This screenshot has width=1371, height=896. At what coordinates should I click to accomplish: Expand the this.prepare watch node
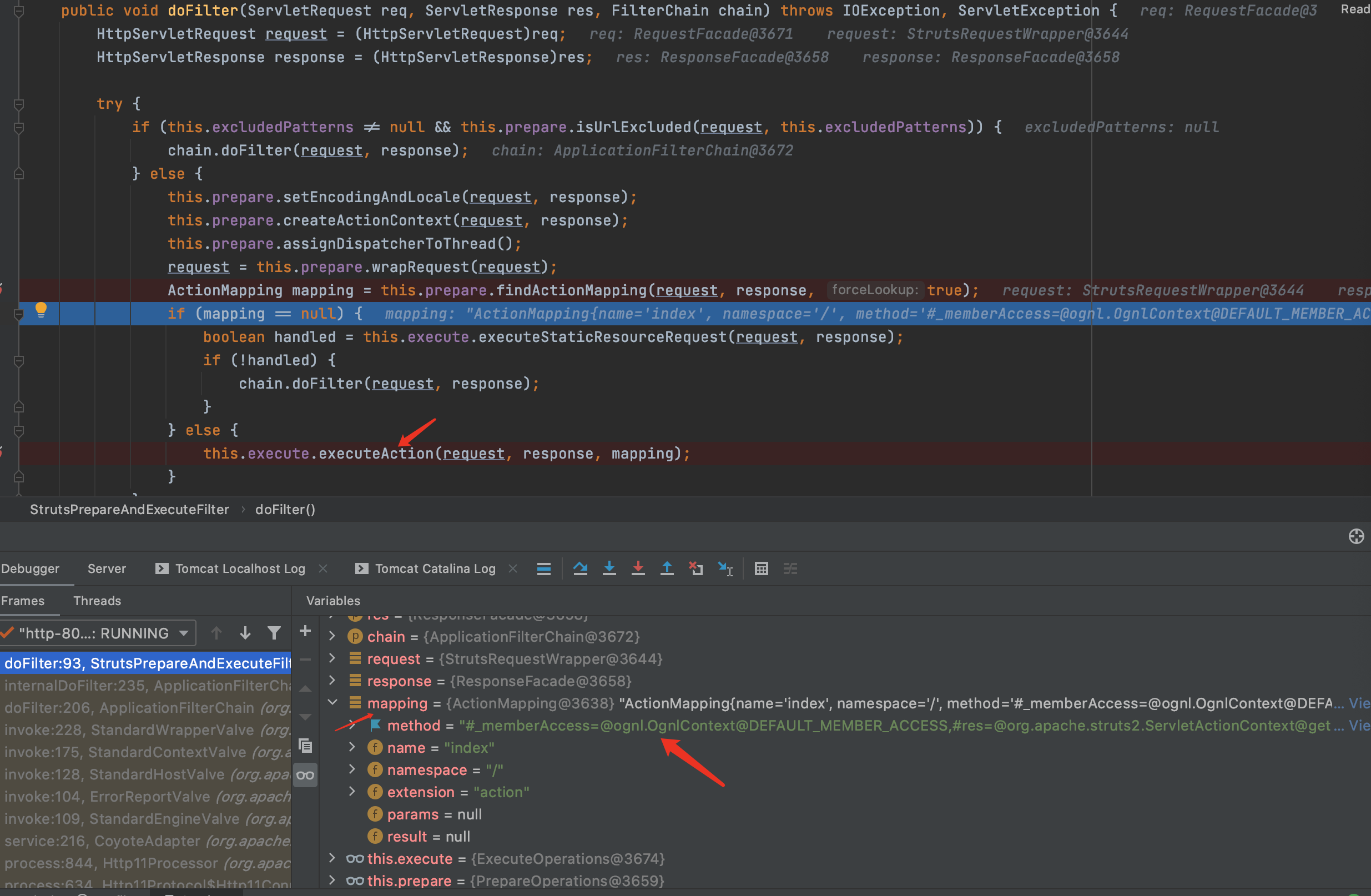332,880
